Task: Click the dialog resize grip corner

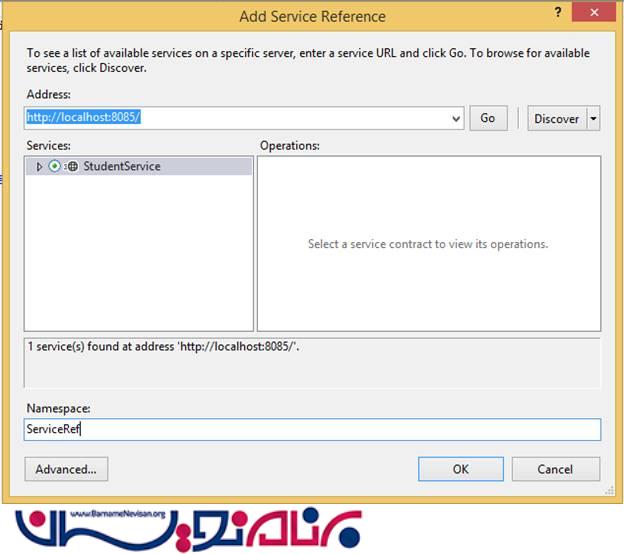Action: (x=610, y=491)
